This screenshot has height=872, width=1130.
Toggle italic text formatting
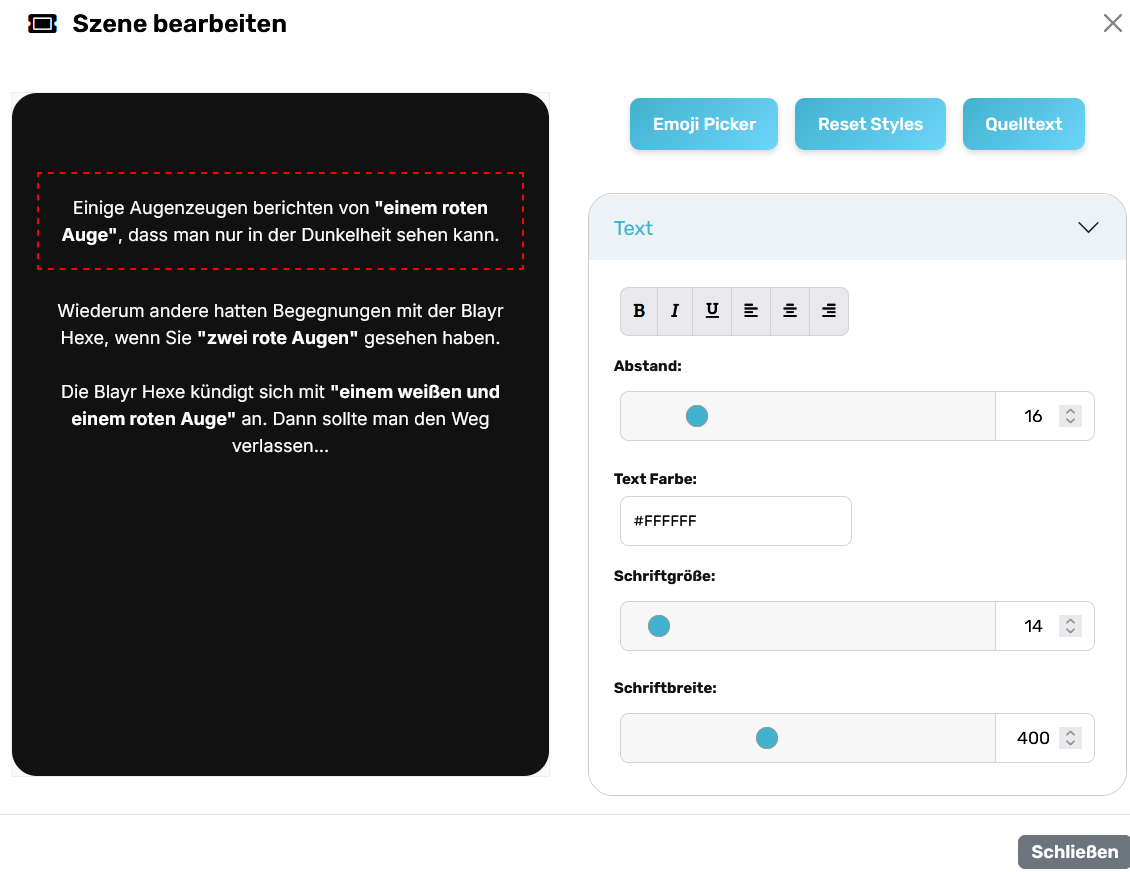[675, 311]
